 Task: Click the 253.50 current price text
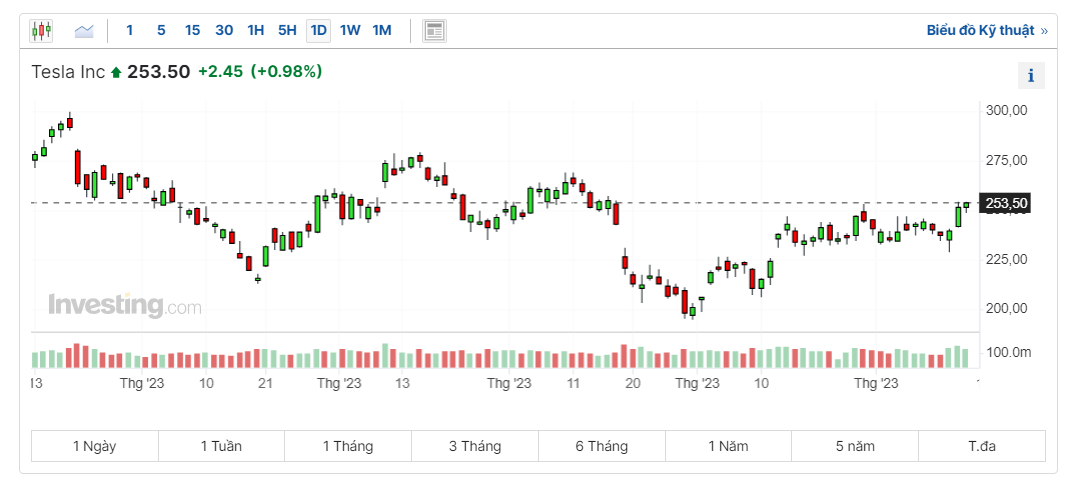158,72
